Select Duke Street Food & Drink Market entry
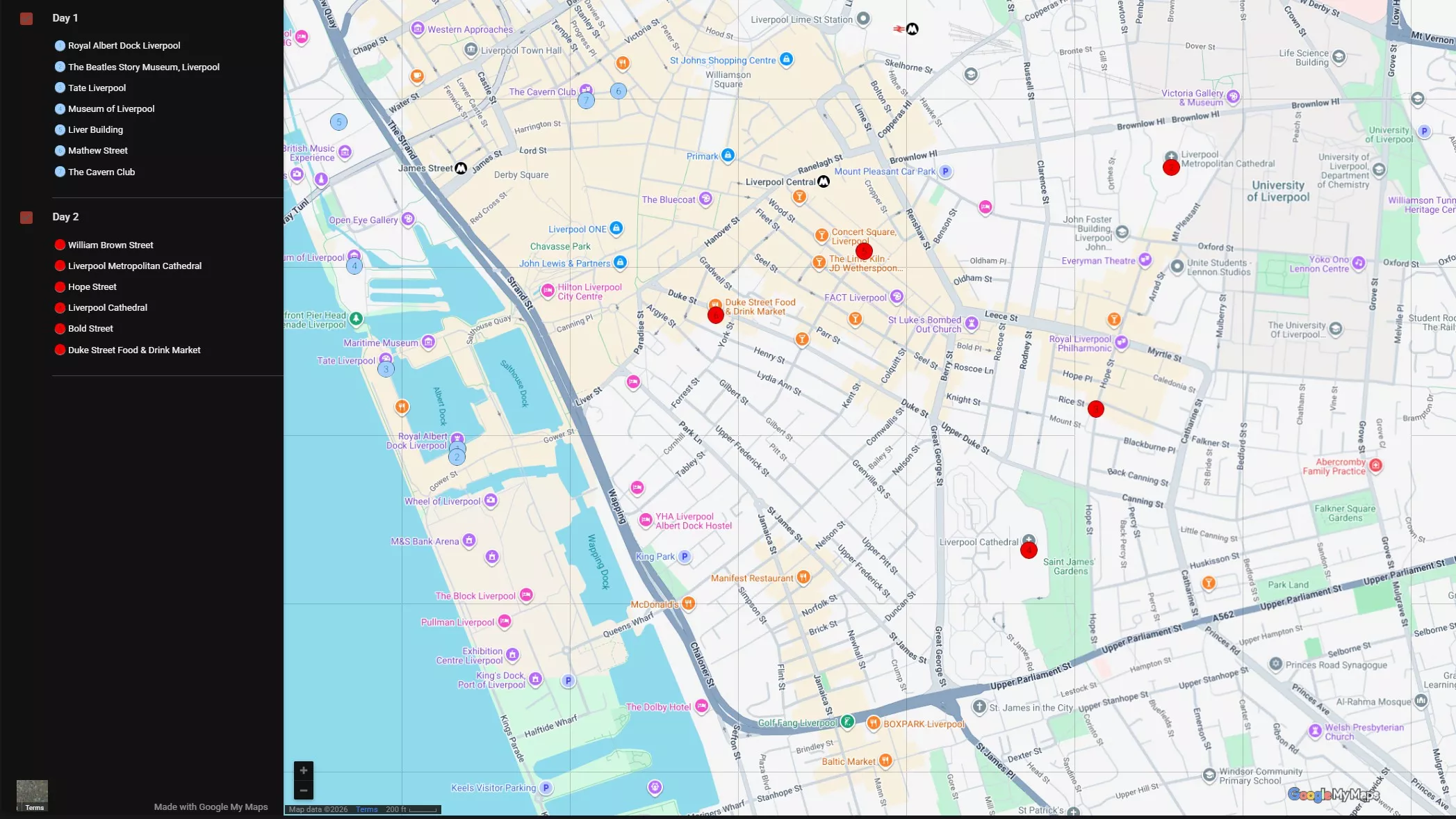The height and width of the screenshot is (819, 1456). pyautogui.click(x=134, y=350)
